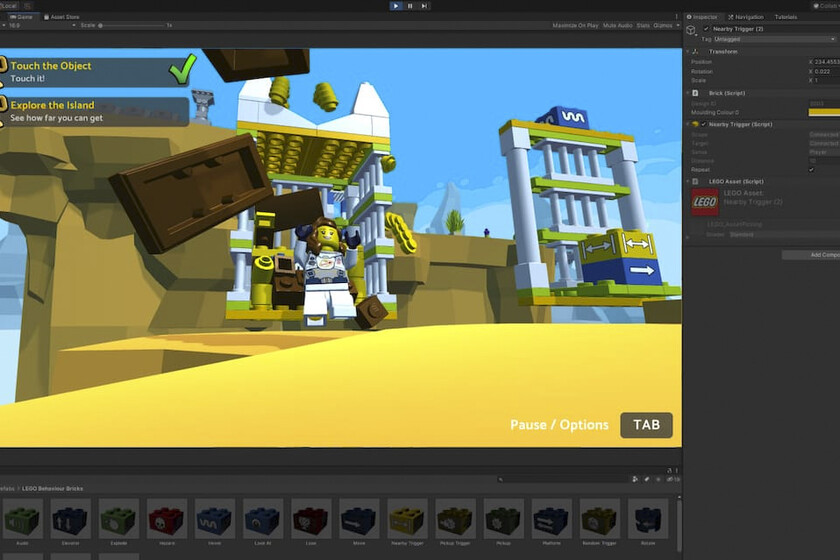Screen dimensions: 840x560
Task: Click the Play button in toolbar
Action: click(x=396, y=6)
